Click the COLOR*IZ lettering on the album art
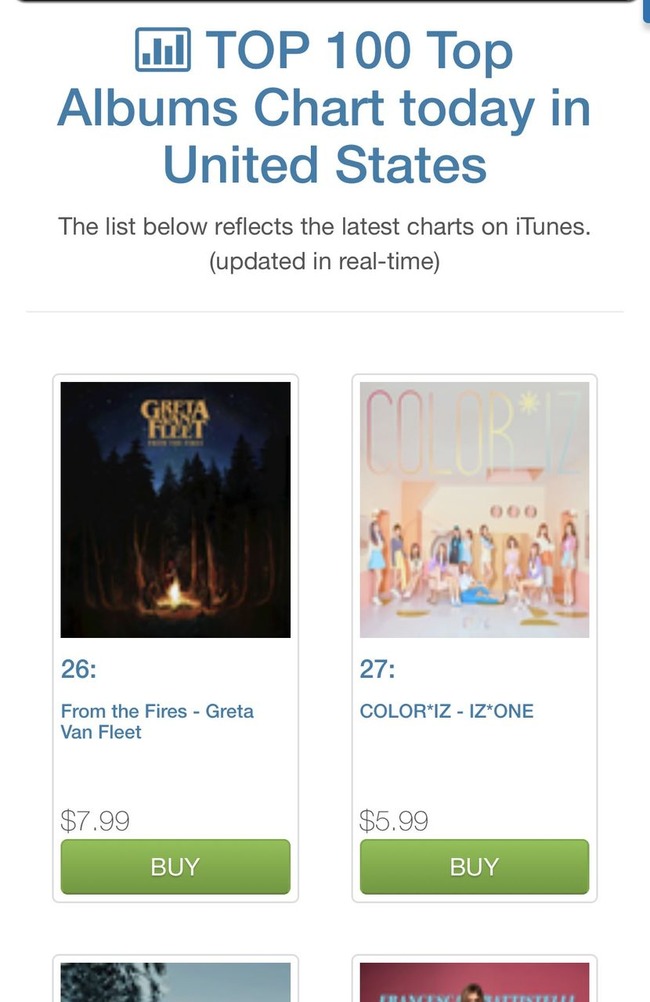The image size is (650, 1002). coord(474,432)
